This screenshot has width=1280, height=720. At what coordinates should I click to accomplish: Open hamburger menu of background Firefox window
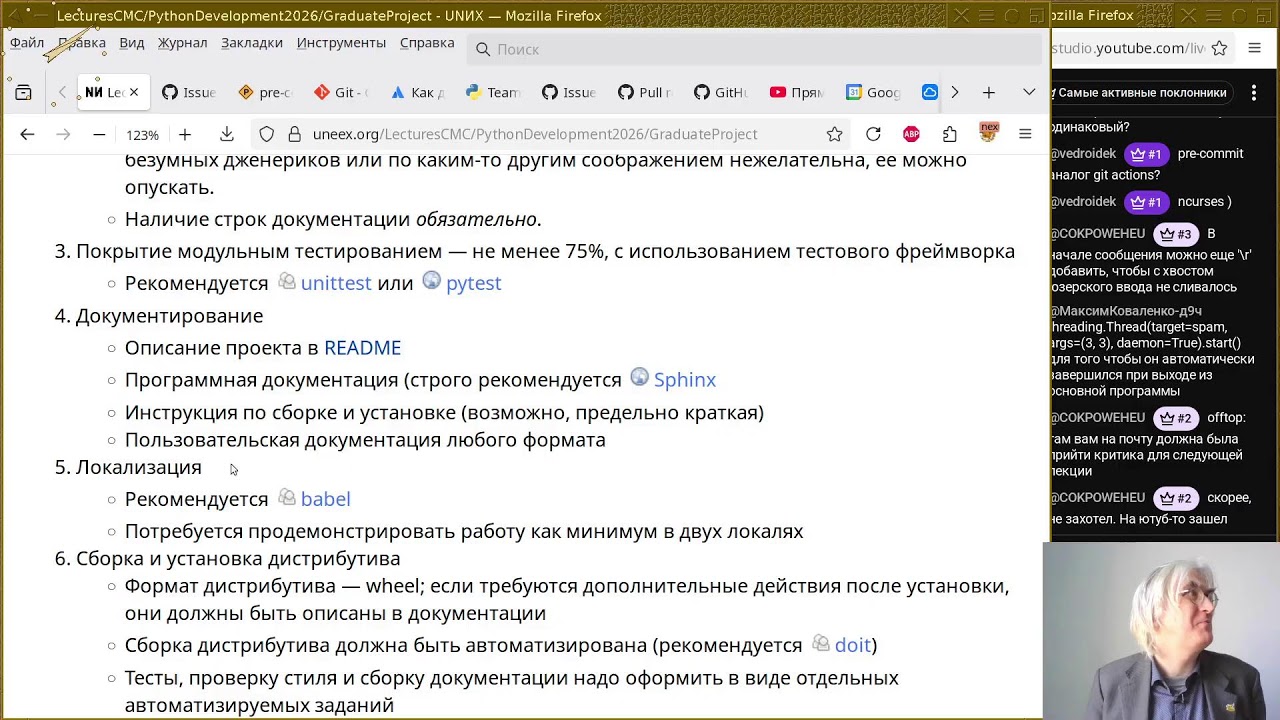click(1254, 48)
